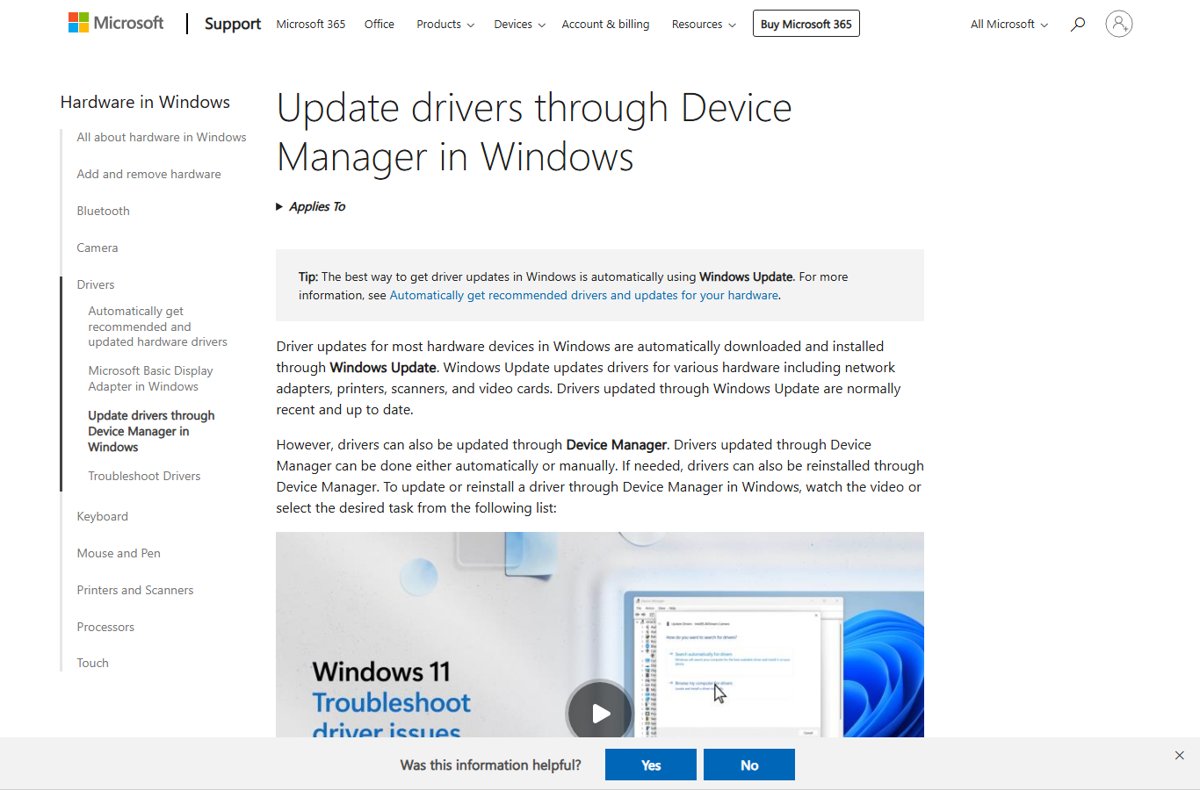Image resolution: width=1200 pixels, height=790 pixels.
Task: Click the Was this information helpful text
Action: [x=490, y=765]
